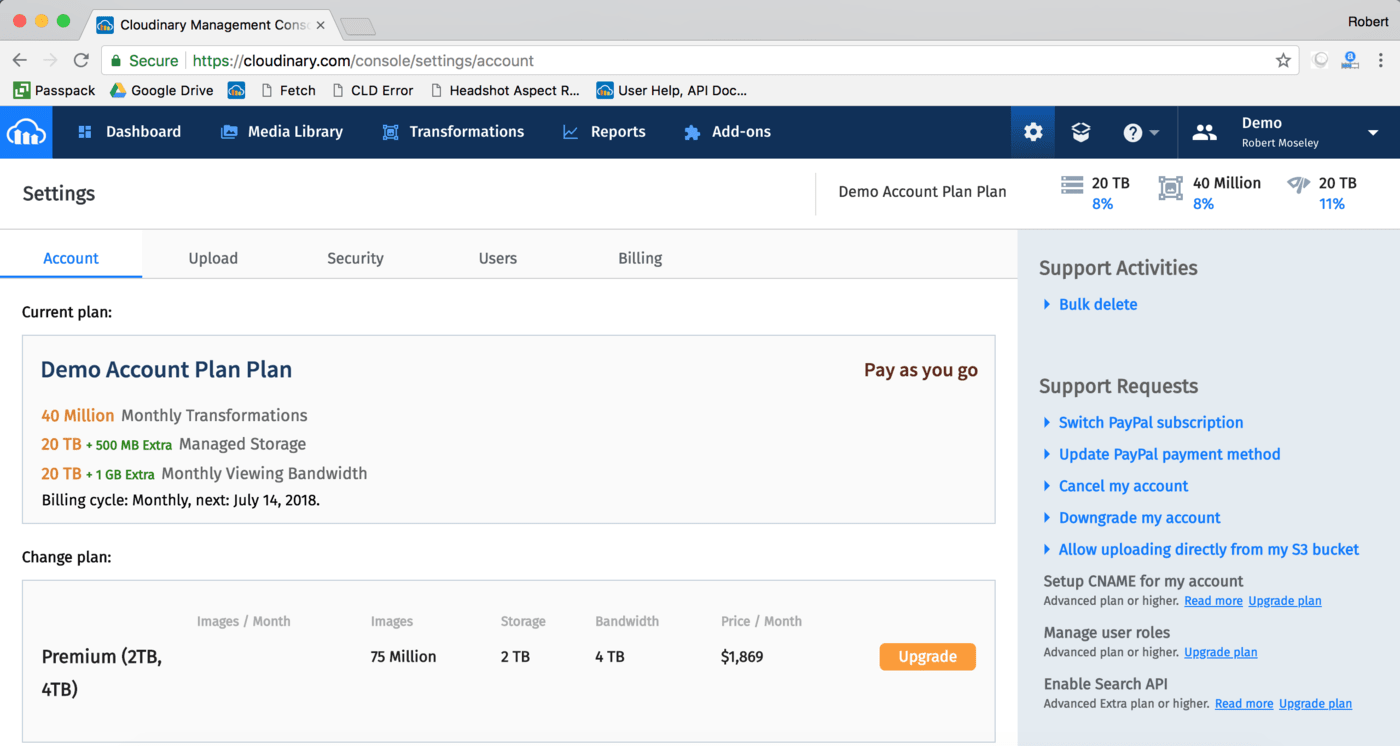Open User Help, API Doc bookmark
1400x746 pixels.
click(x=671, y=90)
